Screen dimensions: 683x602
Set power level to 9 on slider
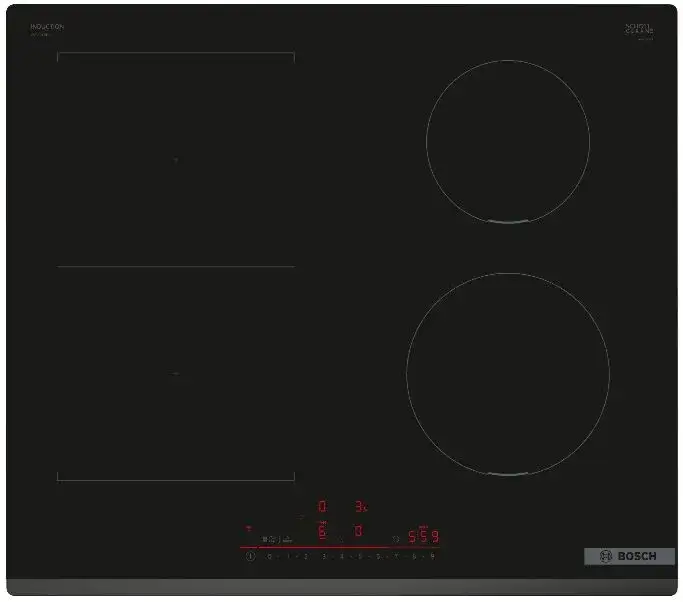(x=433, y=556)
